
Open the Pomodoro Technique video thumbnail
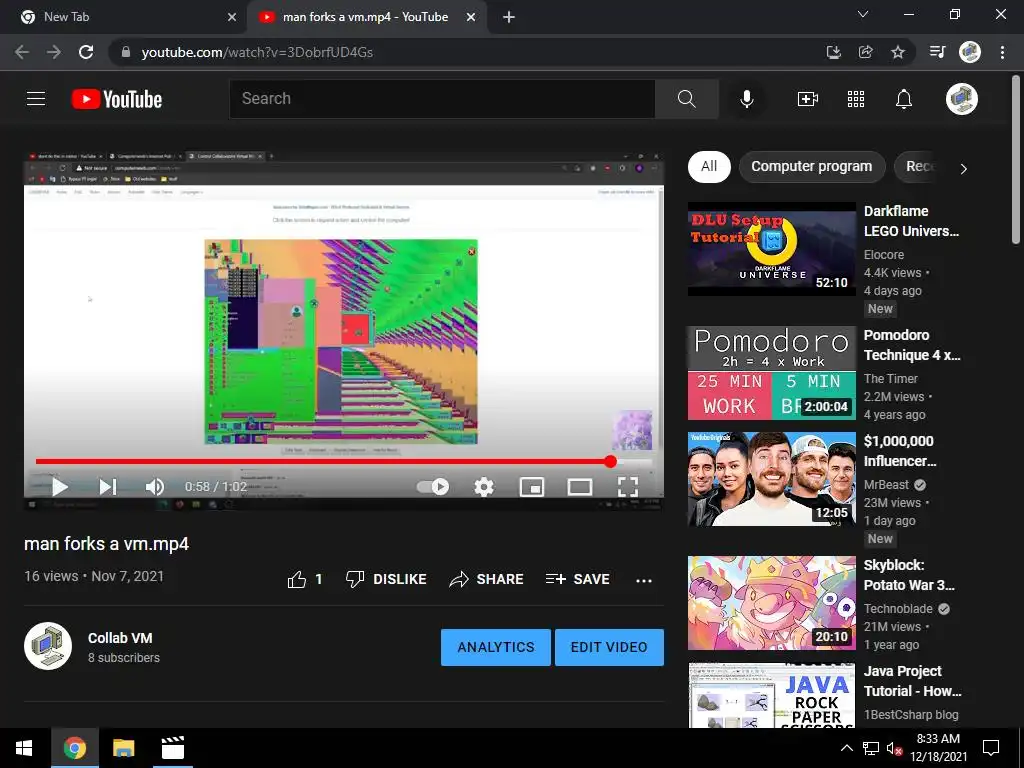point(772,373)
